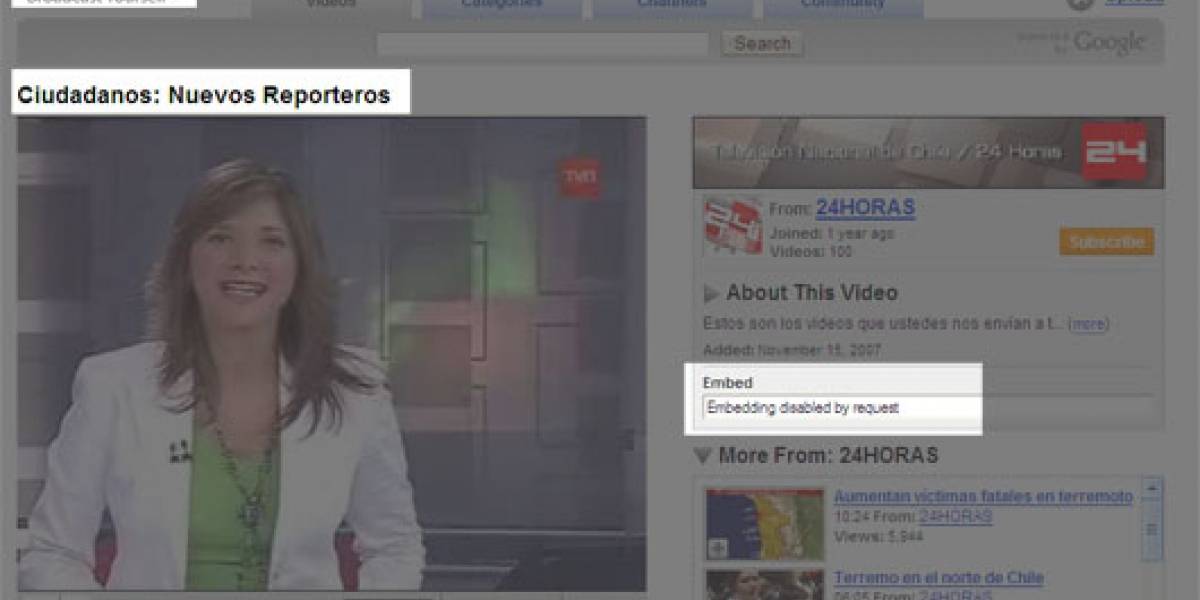
Task: Open the 24HORAS channel link beside From
Action: 865,208
